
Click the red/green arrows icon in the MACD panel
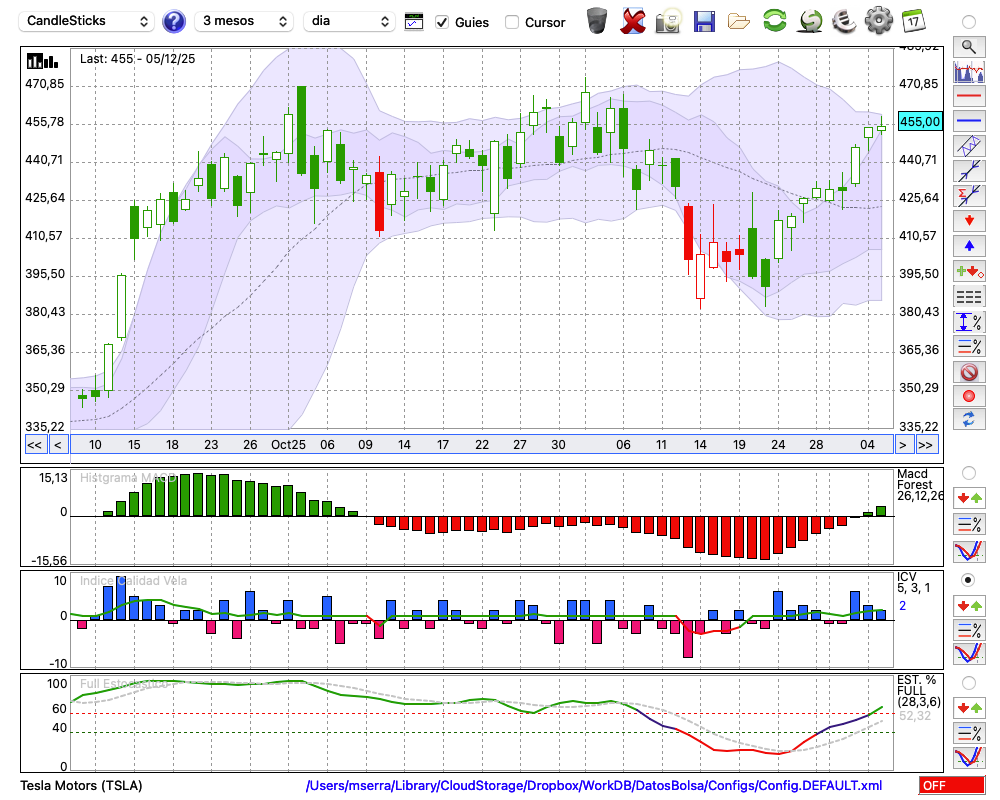pos(969,498)
